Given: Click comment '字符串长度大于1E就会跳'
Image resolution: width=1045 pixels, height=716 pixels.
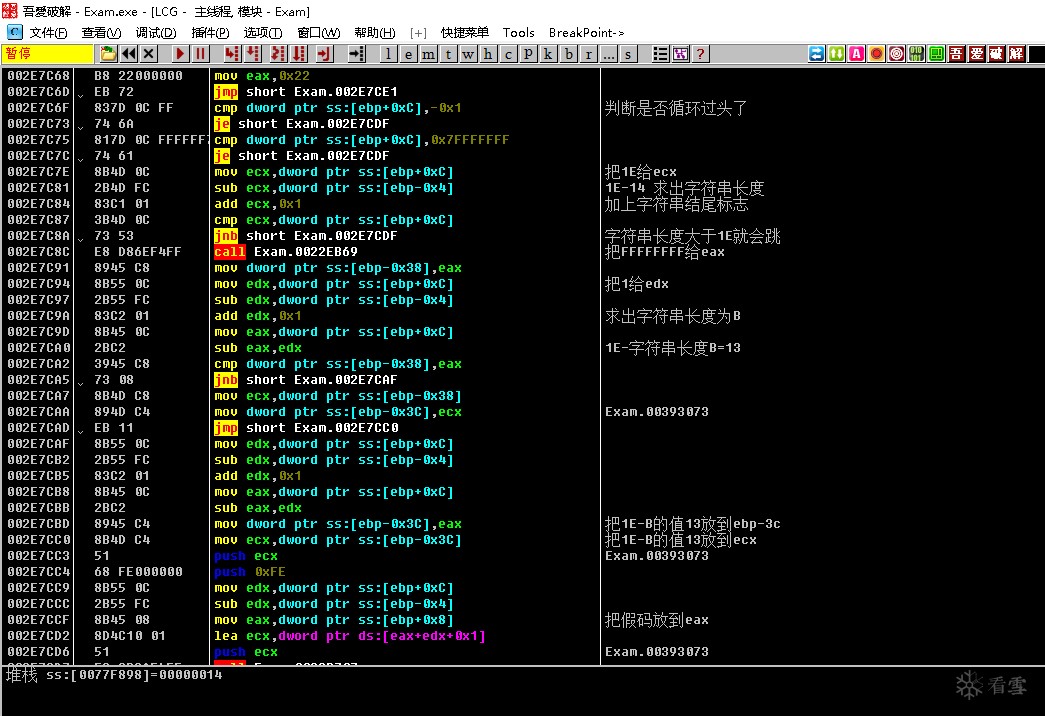Looking at the screenshot, I should pyautogui.click(x=692, y=236).
